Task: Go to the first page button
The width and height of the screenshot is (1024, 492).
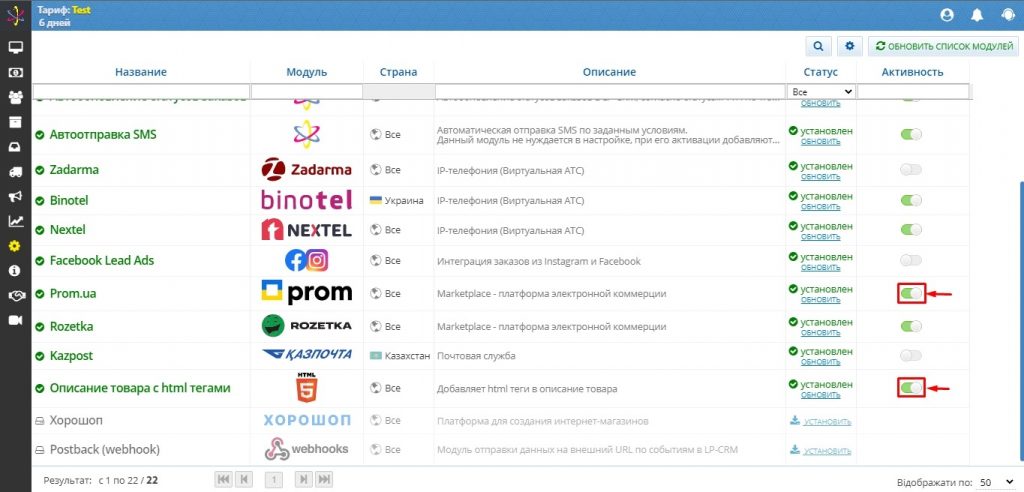Action: pyautogui.click(x=223, y=480)
